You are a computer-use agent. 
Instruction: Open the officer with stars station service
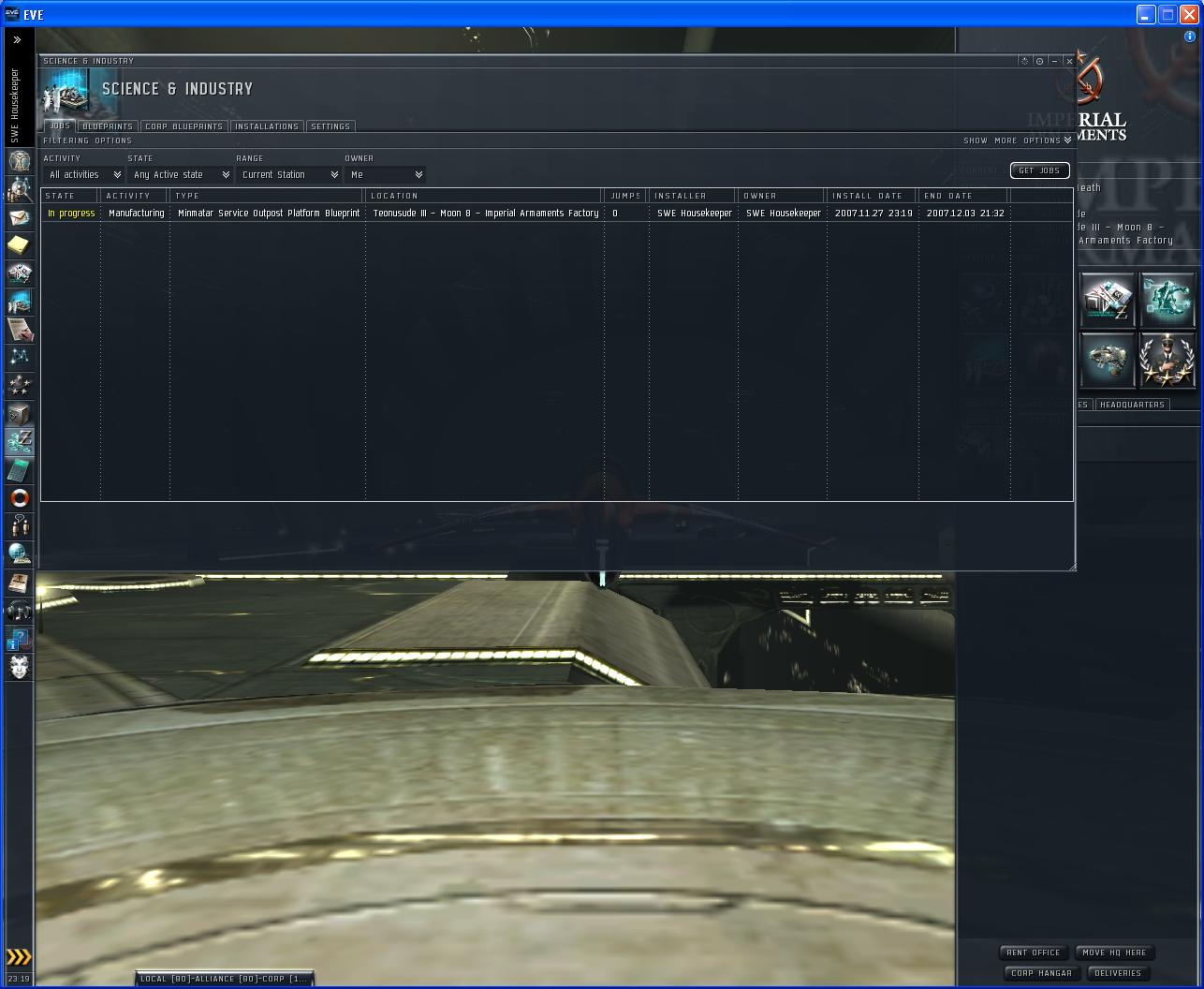pos(1167,360)
